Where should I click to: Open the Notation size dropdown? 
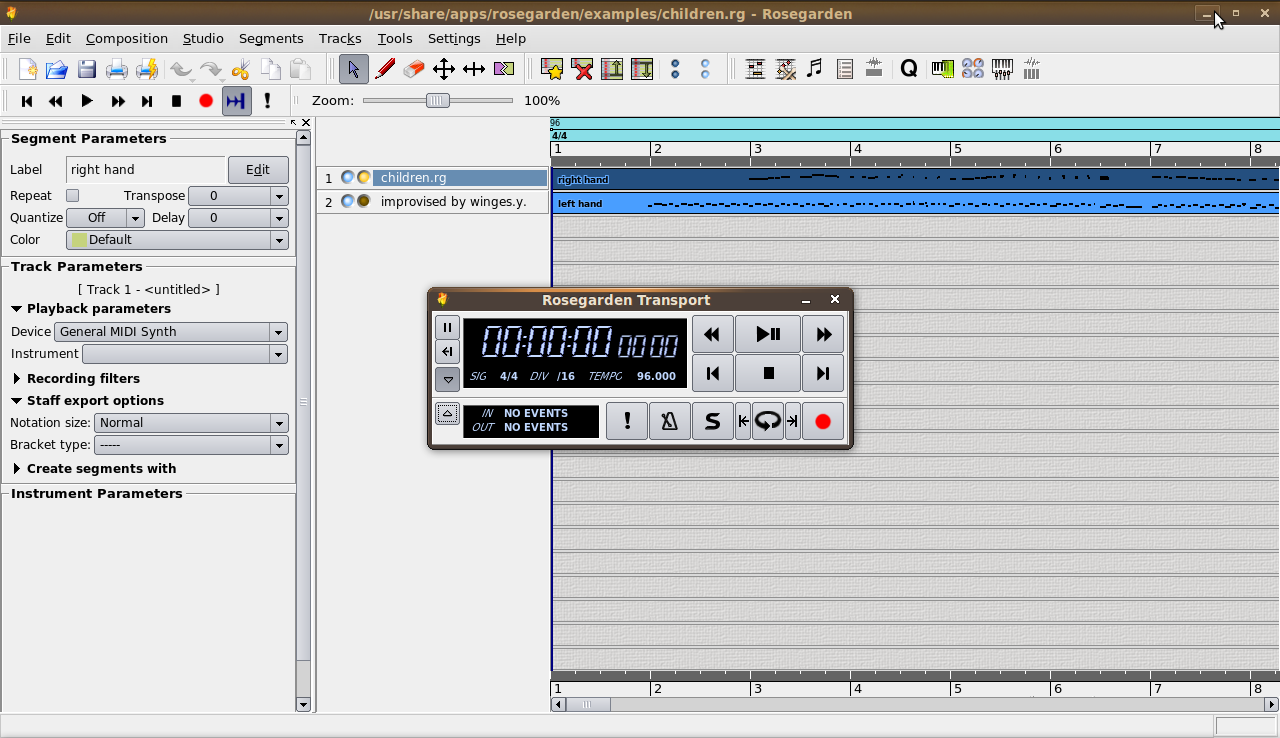(x=191, y=423)
